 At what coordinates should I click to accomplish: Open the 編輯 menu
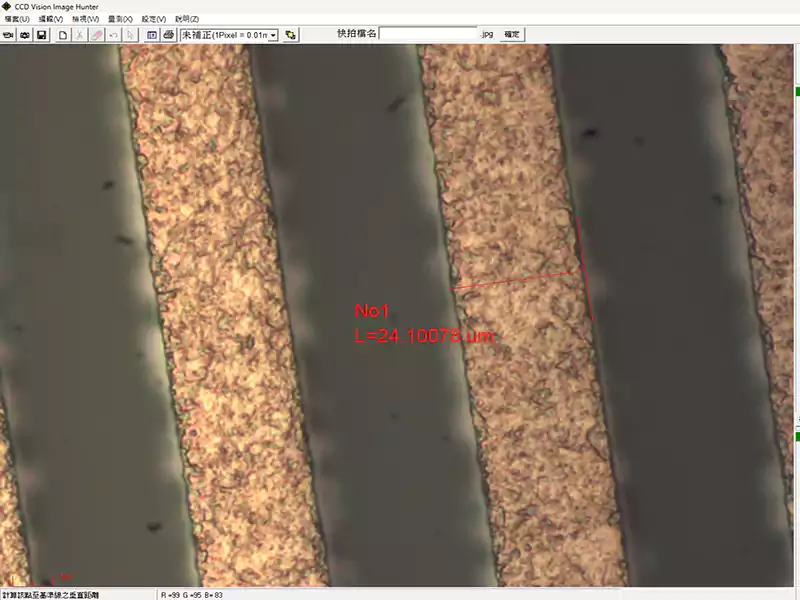51,19
